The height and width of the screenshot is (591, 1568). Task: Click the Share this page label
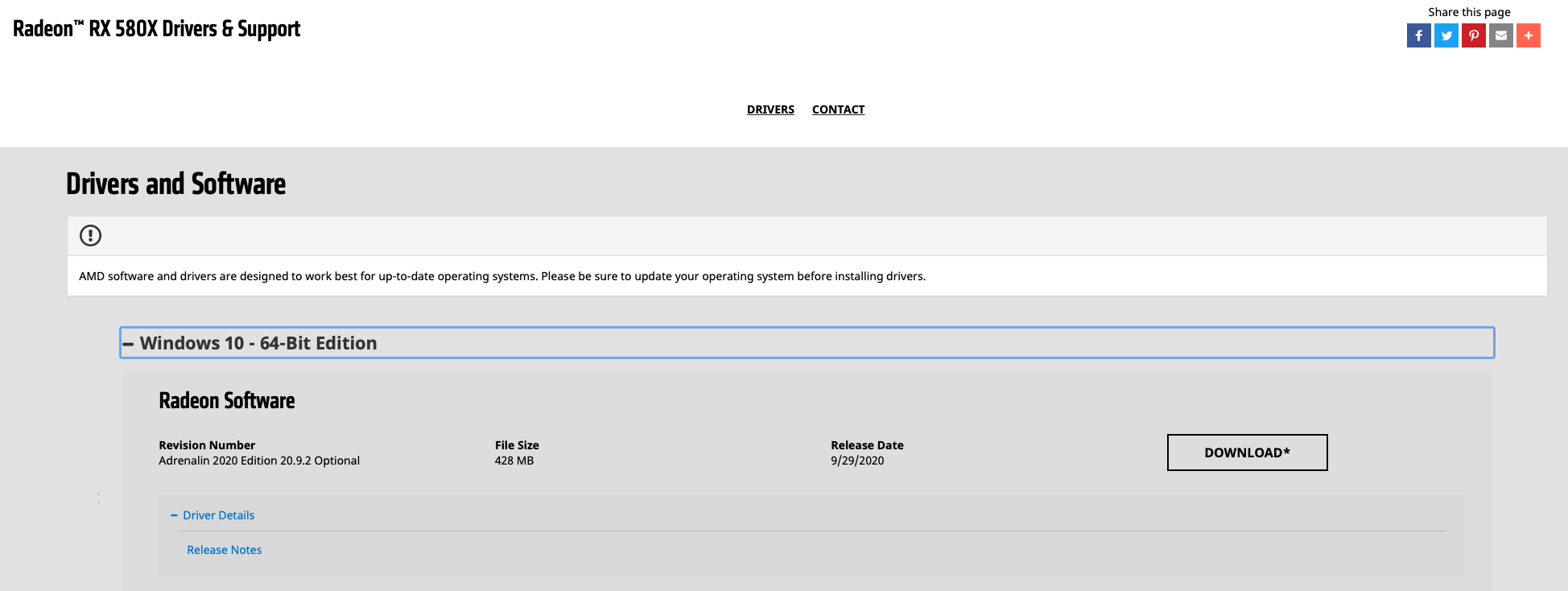tap(1469, 12)
